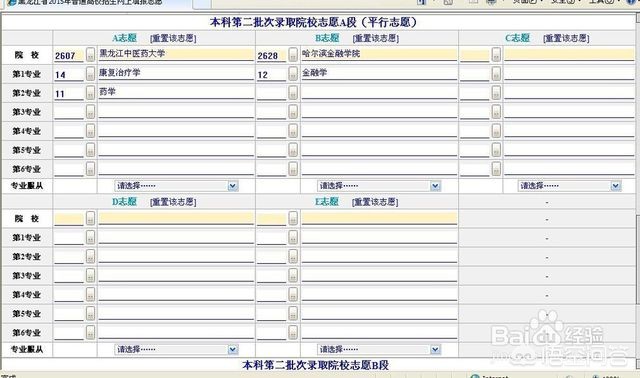Click B志愿 第5专业 lookup button
640x378 pixels.
point(293,150)
